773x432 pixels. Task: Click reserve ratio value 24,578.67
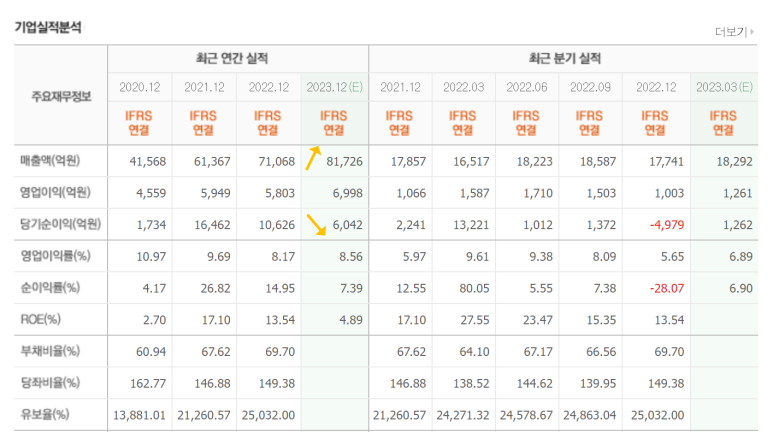pos(526,415)
